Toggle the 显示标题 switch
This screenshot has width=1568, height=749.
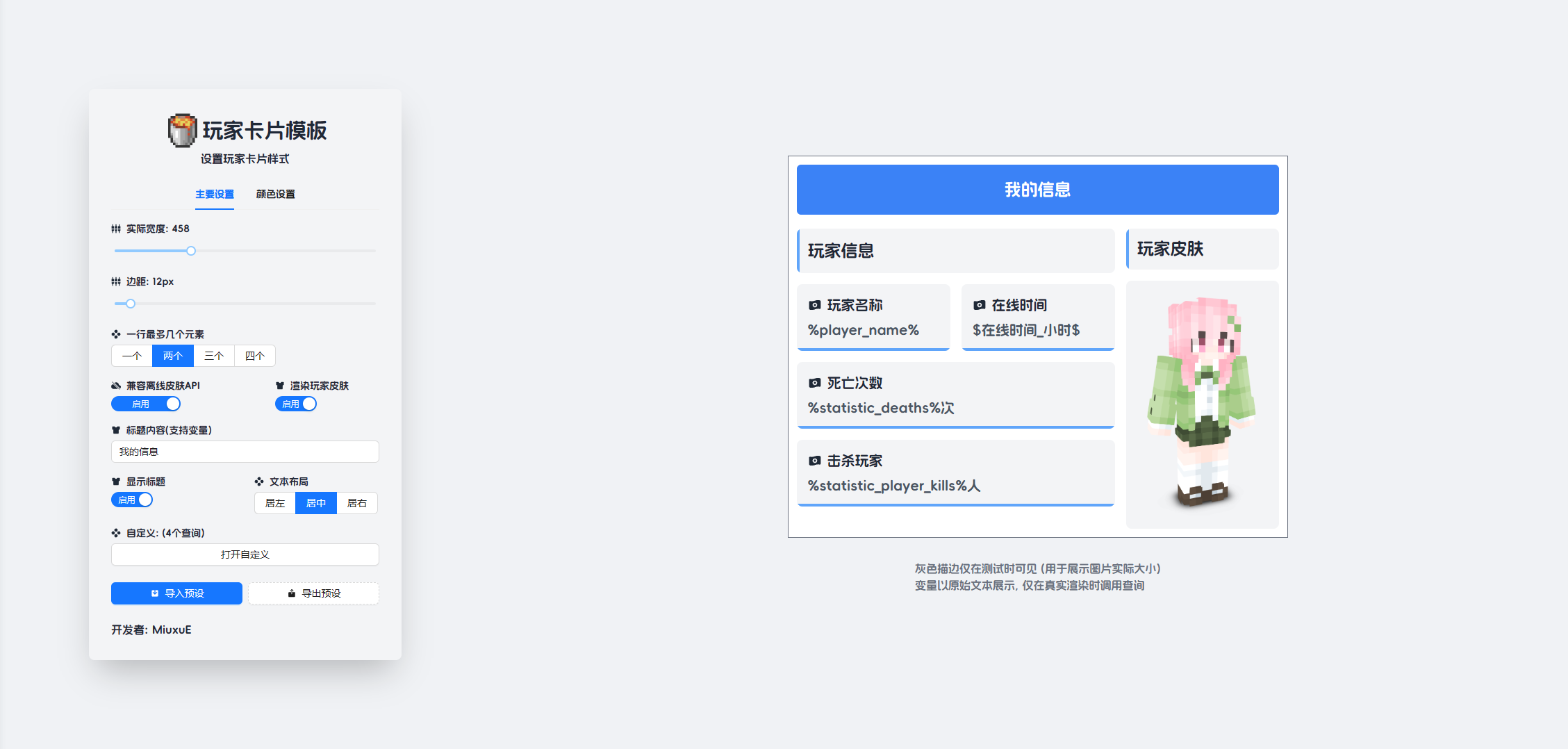click(132, 500)
